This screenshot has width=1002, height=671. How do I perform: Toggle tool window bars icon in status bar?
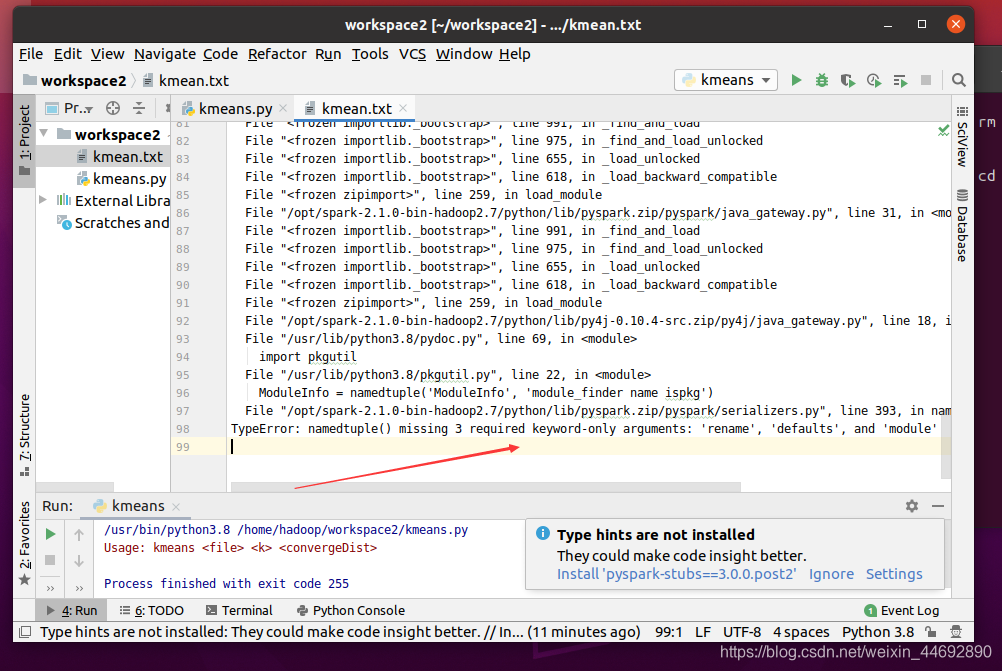pyautogui.click(x=25, y=632)
